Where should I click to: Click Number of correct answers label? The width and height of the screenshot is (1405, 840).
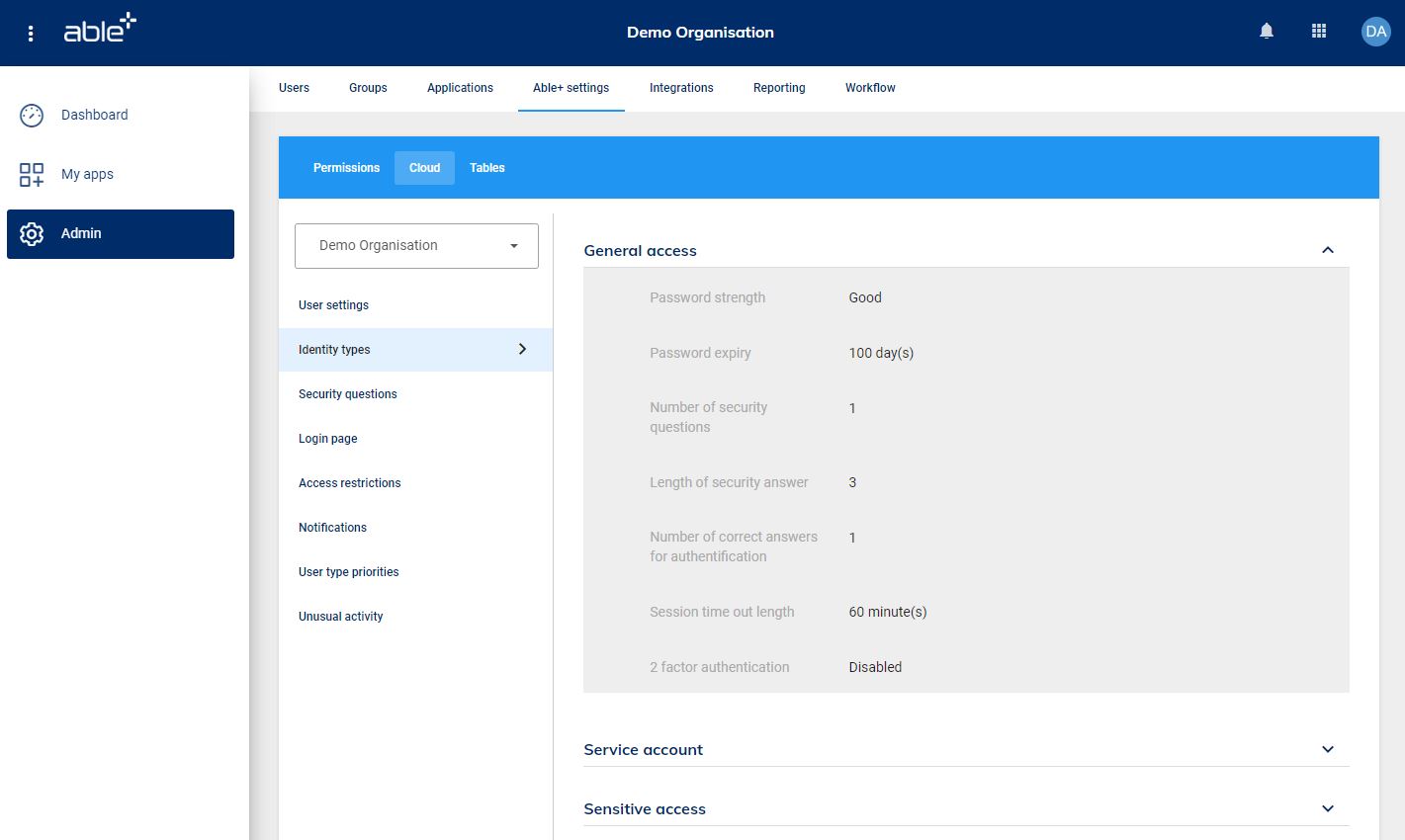pos(734,546)
